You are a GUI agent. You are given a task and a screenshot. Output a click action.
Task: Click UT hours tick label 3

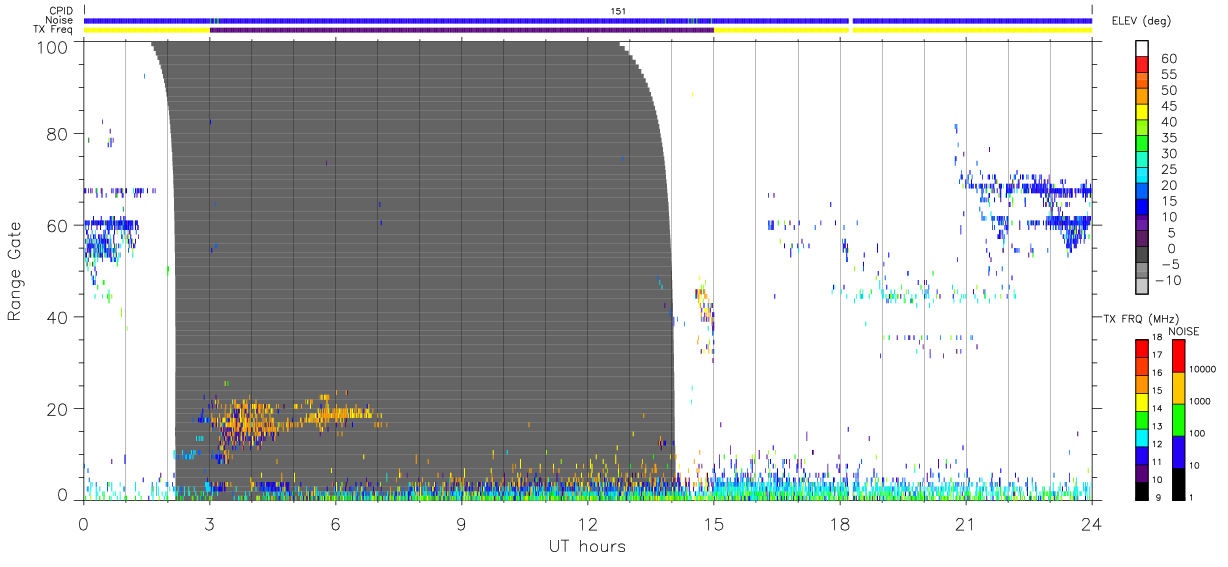pyautogui.click(x=210, y=525)
